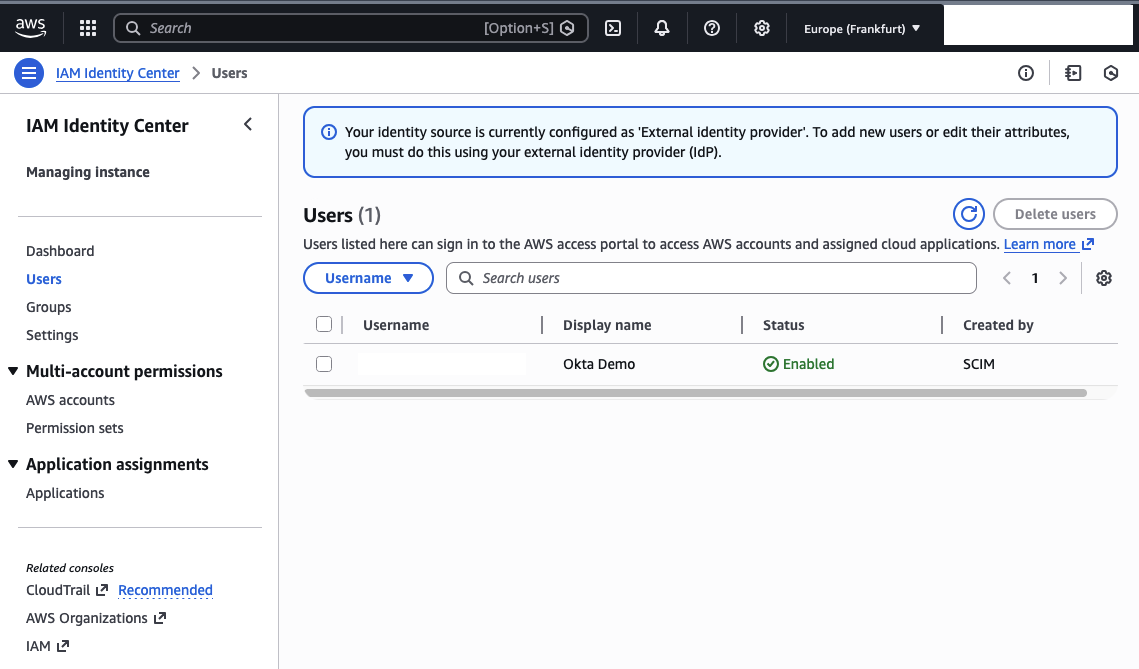Refresh the Users list
The image size is (1139, 669).
point(968,213)
